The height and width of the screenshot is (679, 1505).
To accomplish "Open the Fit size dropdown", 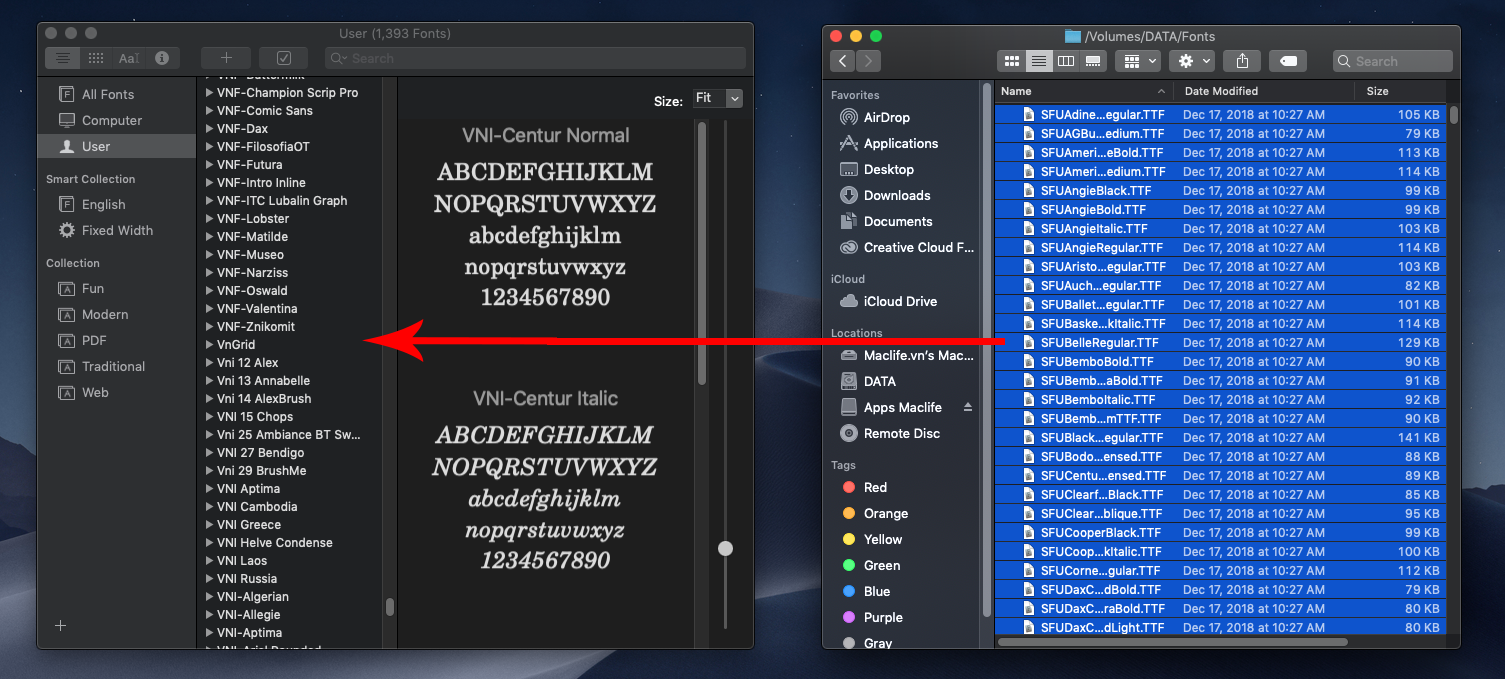I will coord(718,98).
